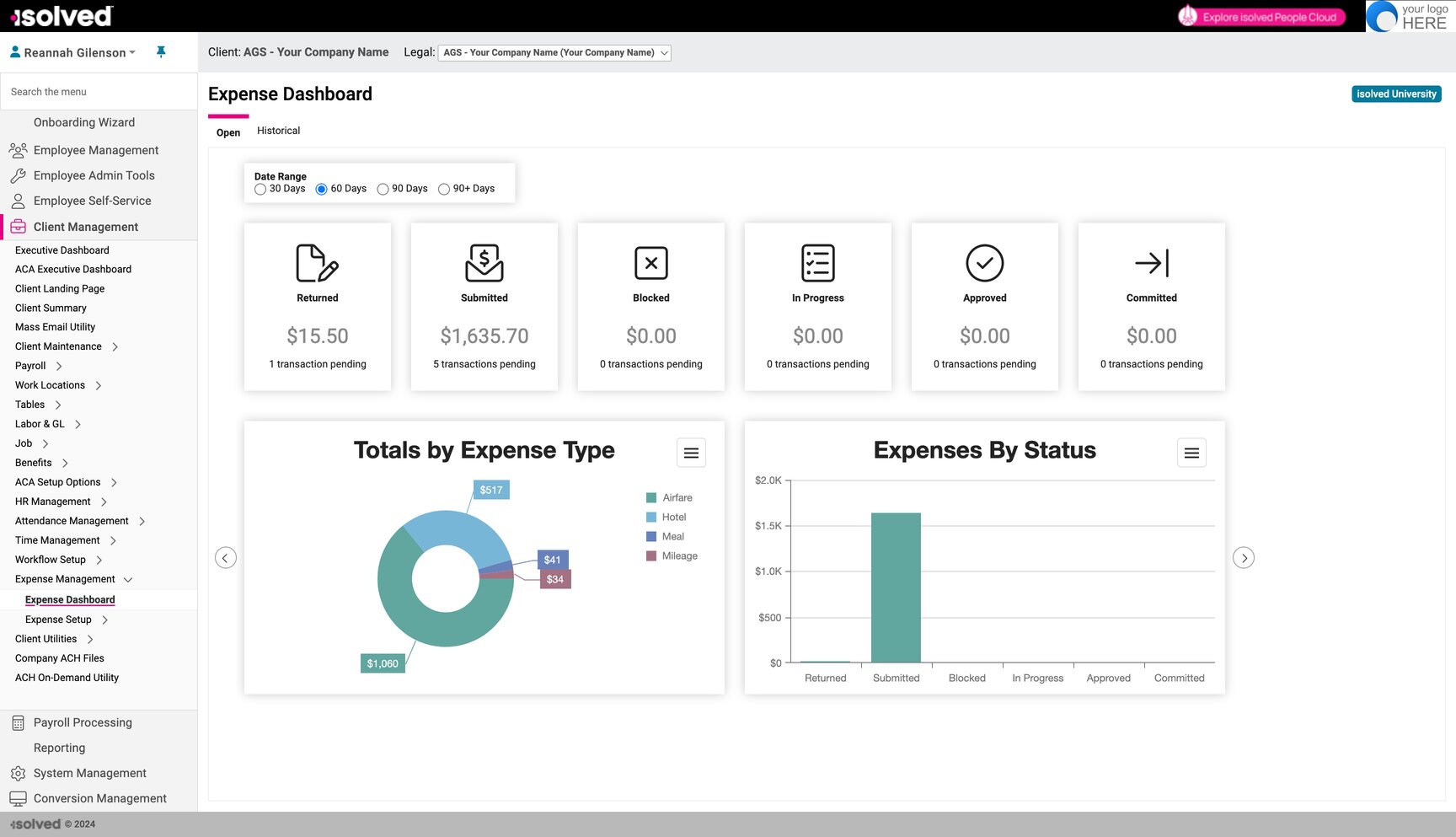Click the Employee Management people icon
The width and height of the screenshot is (1456, 837).
(18, 150)
